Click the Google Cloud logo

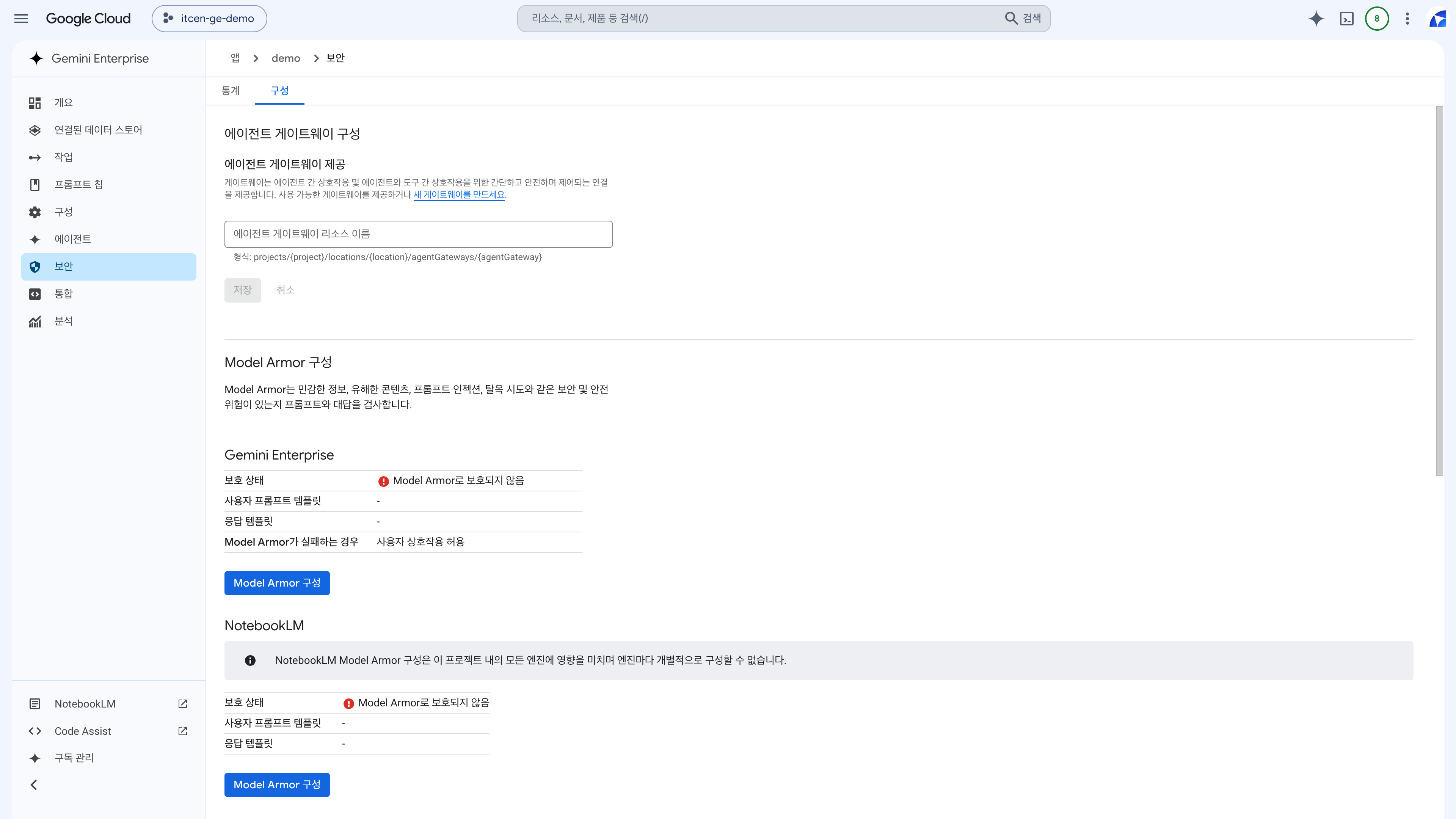88,19
